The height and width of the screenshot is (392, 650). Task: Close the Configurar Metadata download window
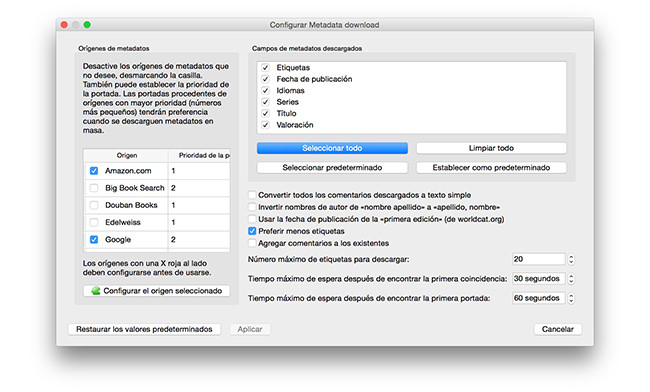64,25
